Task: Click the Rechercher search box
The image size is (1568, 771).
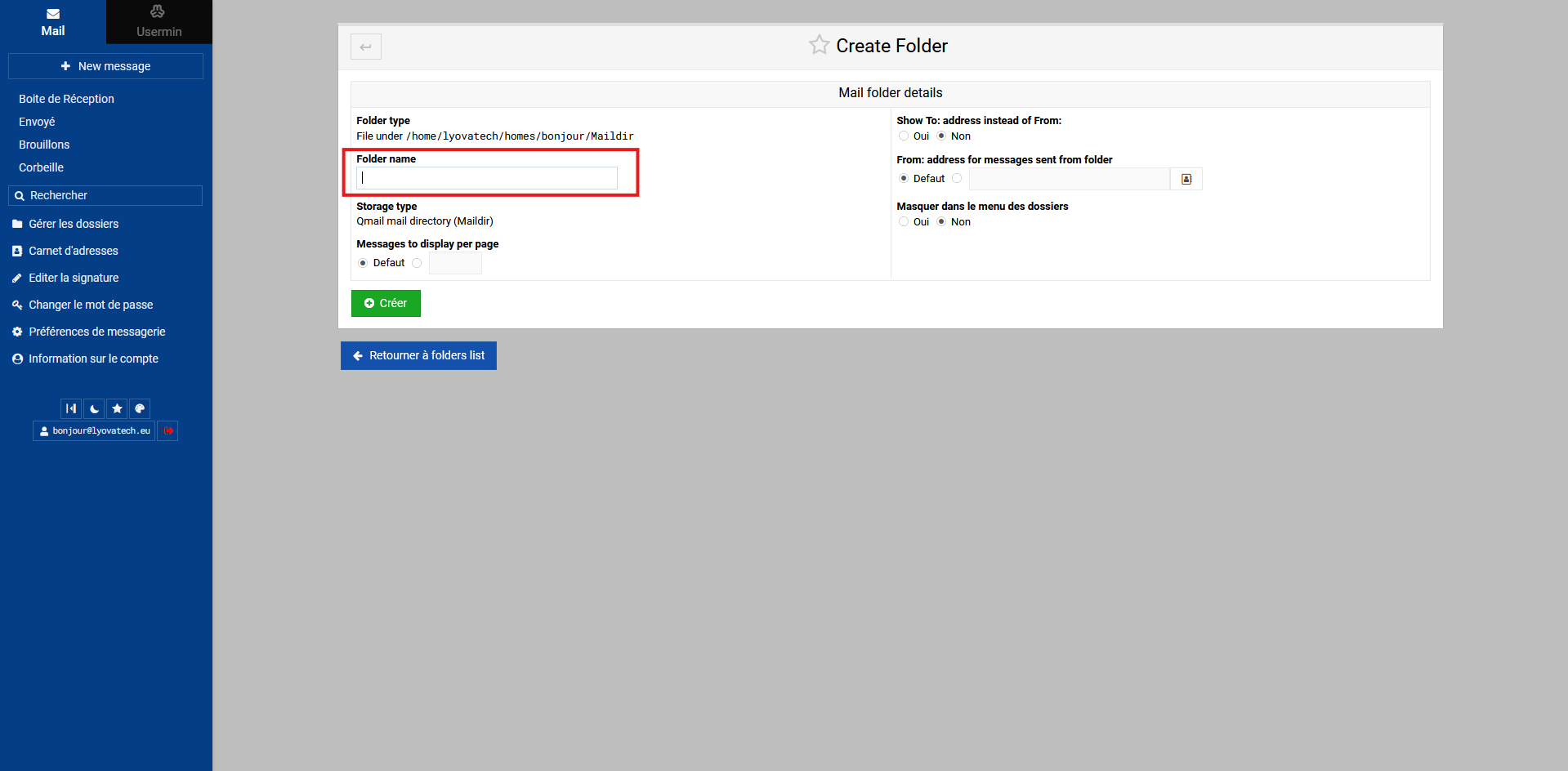Action: pyautogui.click(x=105, y=195)
